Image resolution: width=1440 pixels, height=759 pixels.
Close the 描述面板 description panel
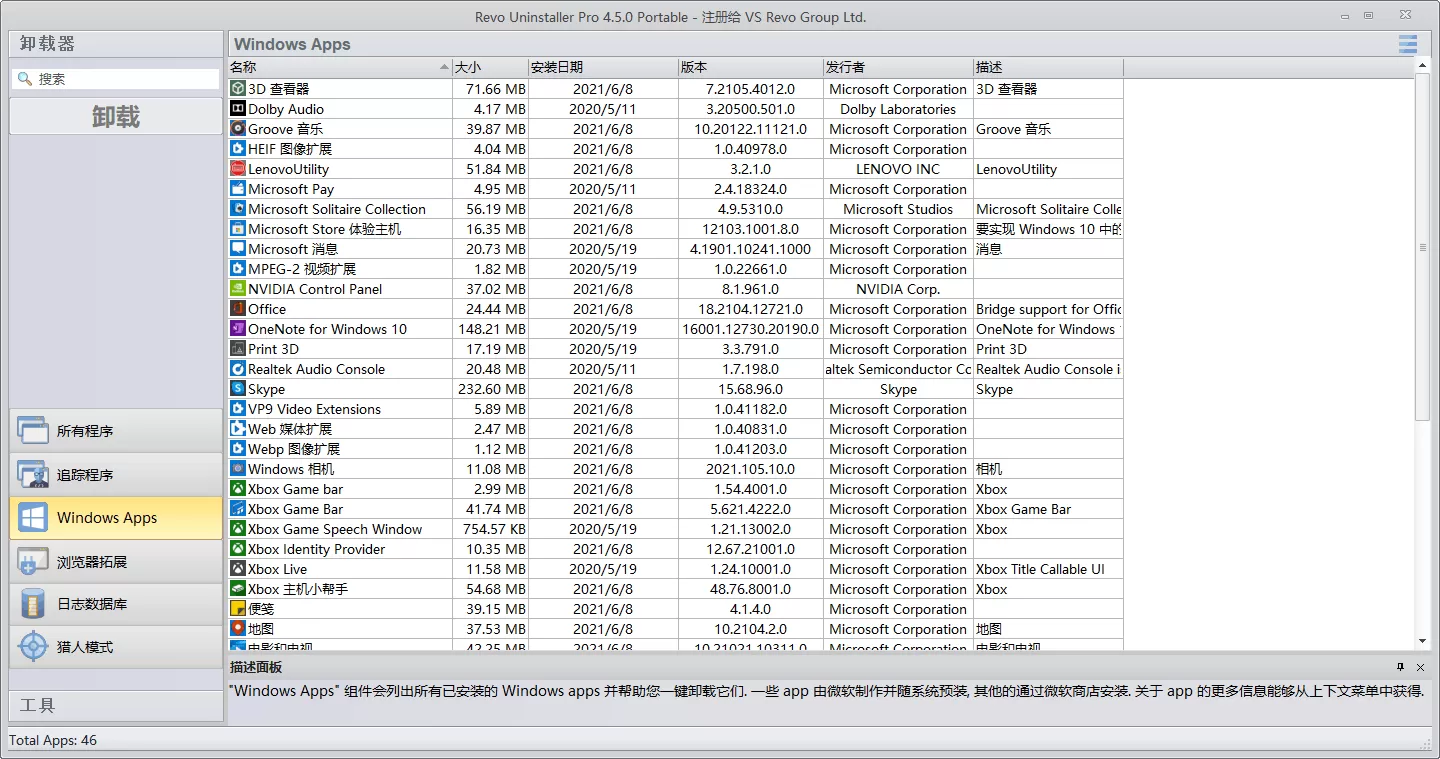click(x=1420, y=667)
